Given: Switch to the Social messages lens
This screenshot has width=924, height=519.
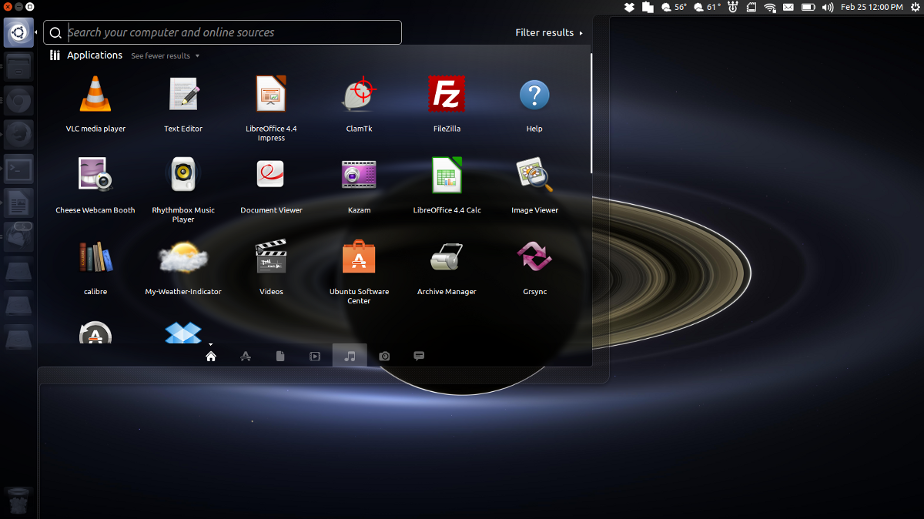Looking at the screenshot, I should (x=419, y=356).
